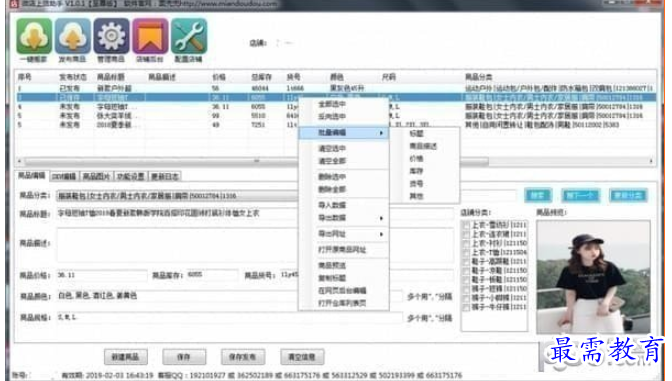Click the 保存发布 button
672x381 pixels.
(243, 357)
